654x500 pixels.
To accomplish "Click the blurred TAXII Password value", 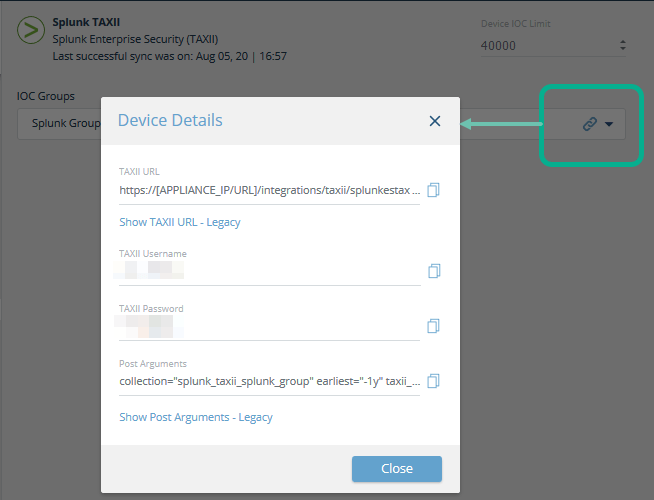I will (x=148, y=327).
